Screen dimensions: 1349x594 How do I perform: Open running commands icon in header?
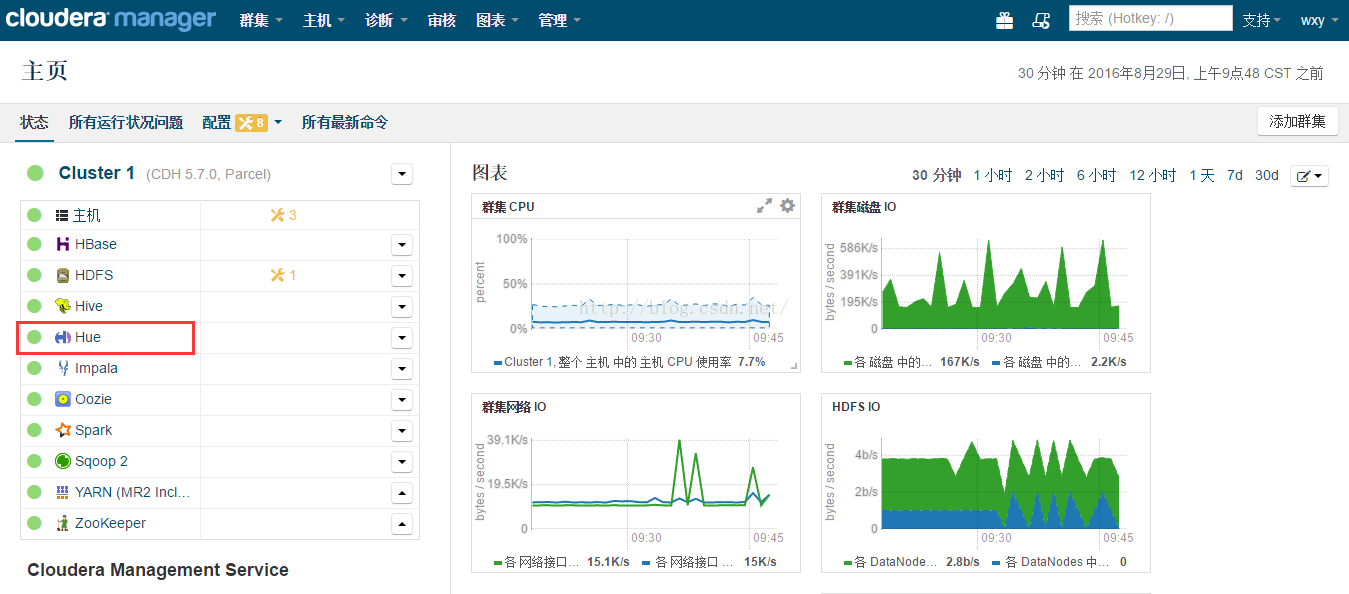1041,20
